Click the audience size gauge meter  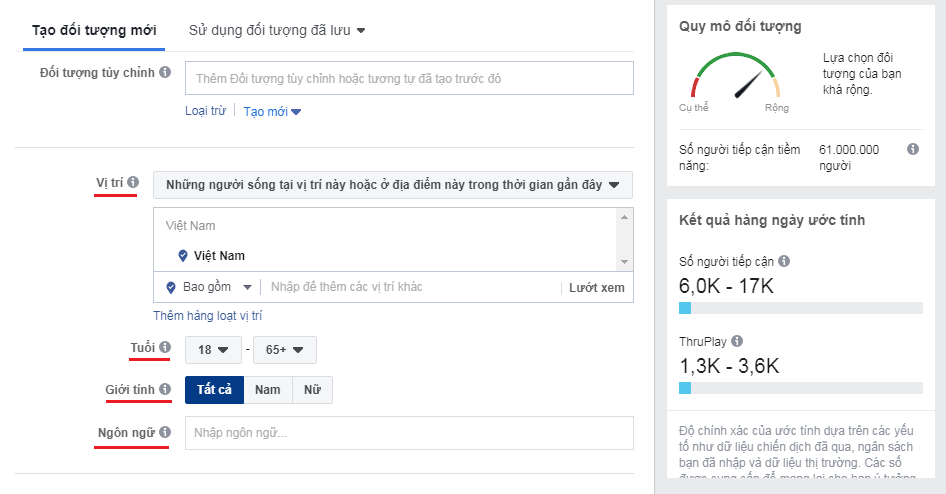tap(735, 77)
